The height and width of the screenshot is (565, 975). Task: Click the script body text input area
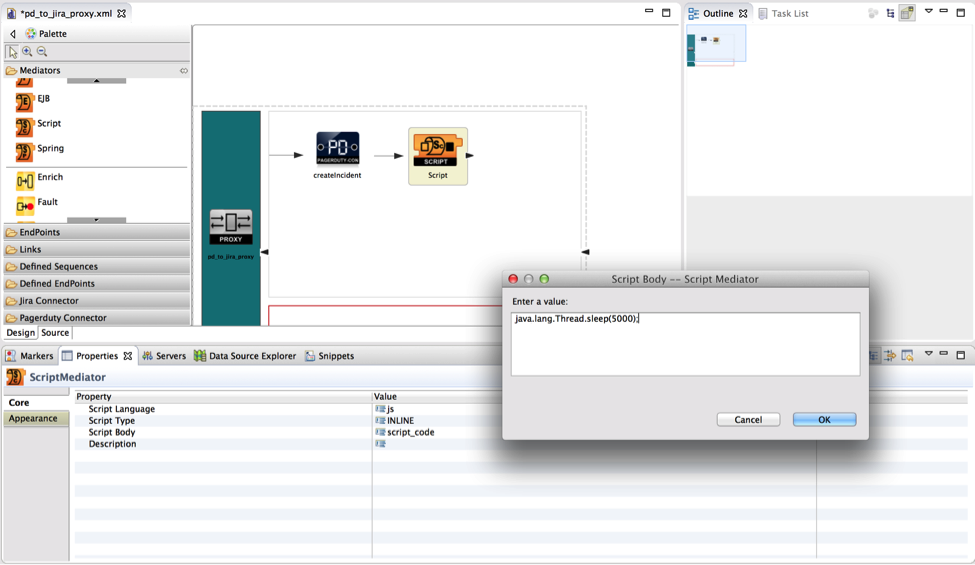pos(685,345)
